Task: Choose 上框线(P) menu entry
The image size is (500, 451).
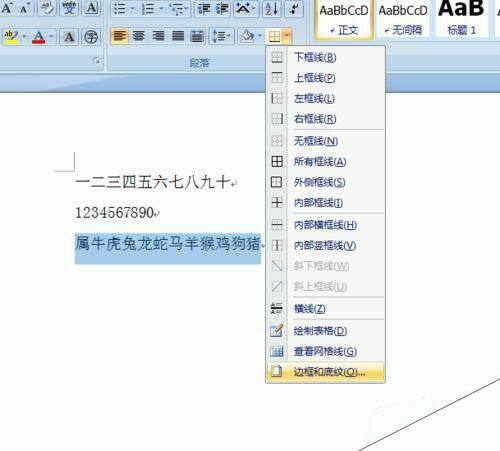Action: 325,78
